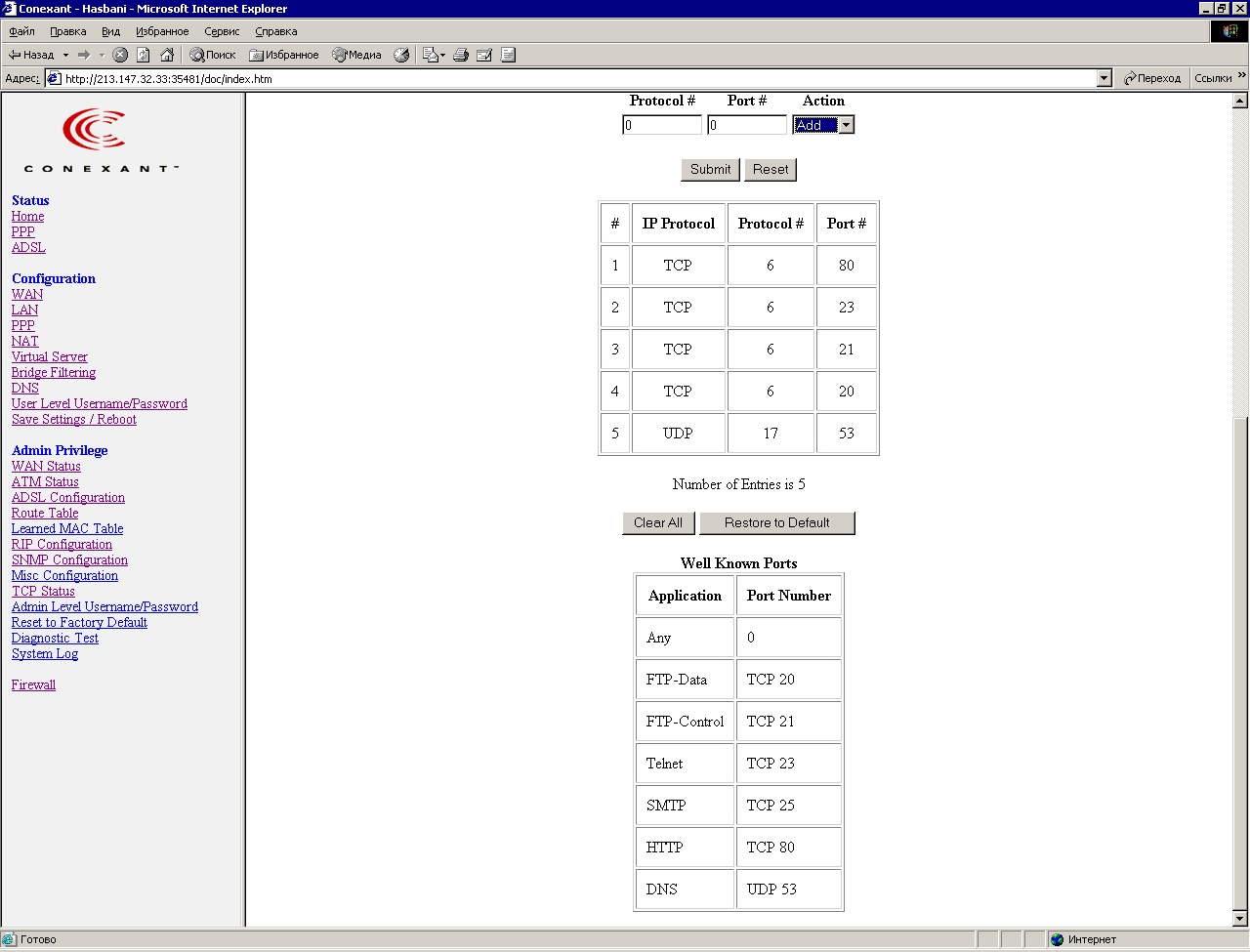Screen dimensions: 1250x952
Task: Open the Media (Медиа) toolbar button
Action: tap(356, 55)
